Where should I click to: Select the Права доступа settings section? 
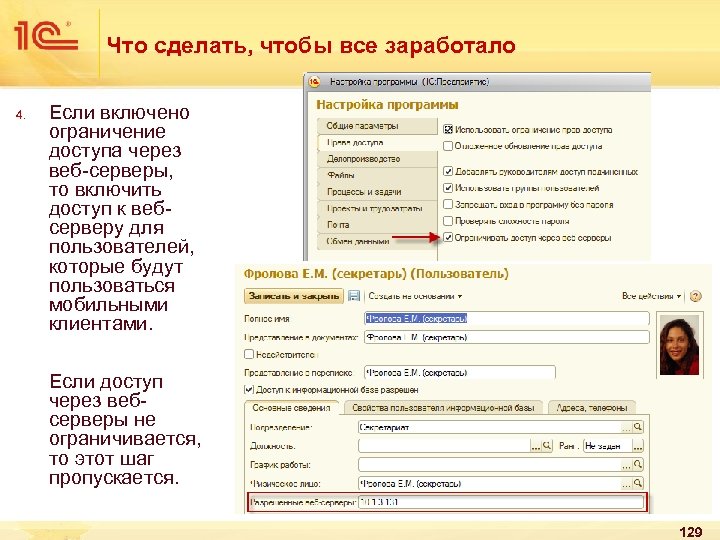(x=377, y=142)
